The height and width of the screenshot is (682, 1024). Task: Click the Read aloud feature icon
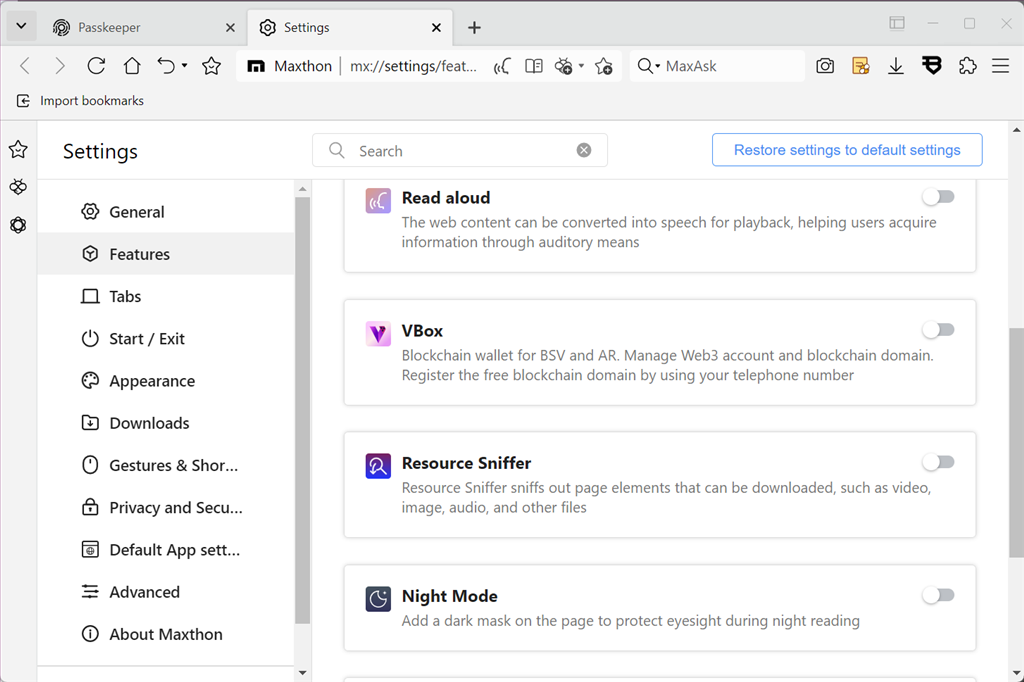click(378, 201)
